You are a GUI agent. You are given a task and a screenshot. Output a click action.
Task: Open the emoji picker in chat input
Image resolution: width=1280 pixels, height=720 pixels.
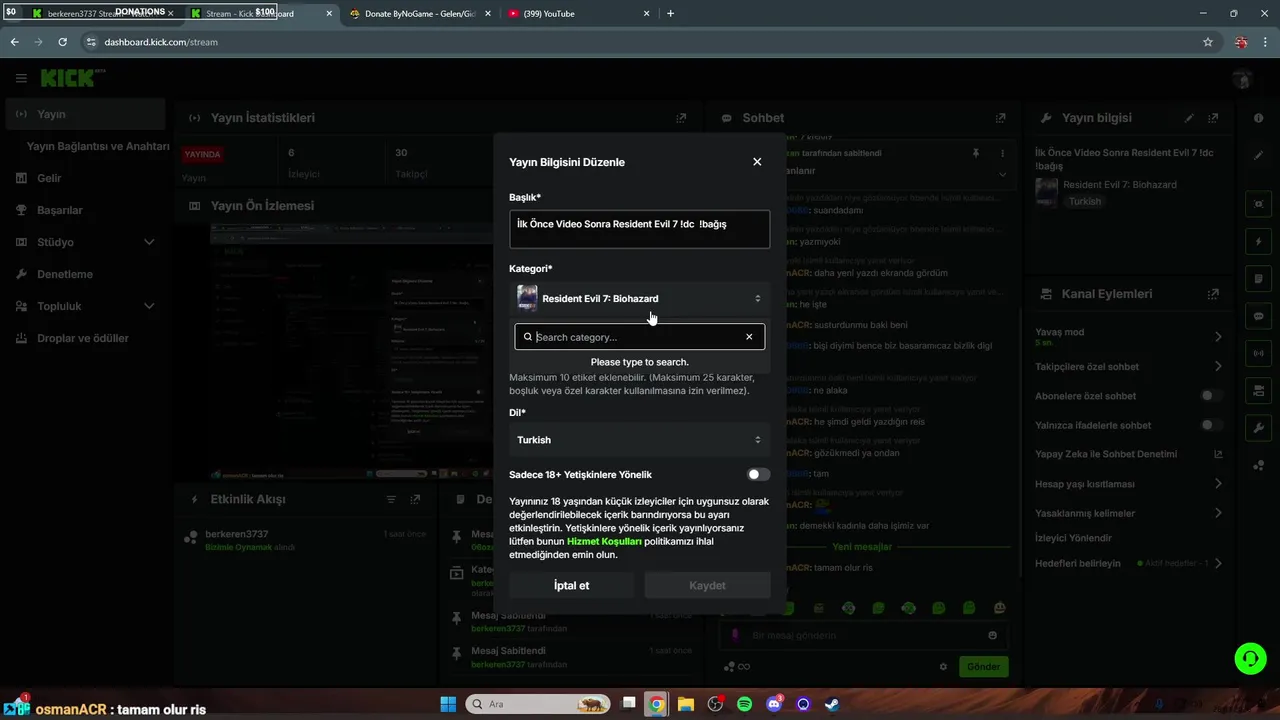(992, 635)
